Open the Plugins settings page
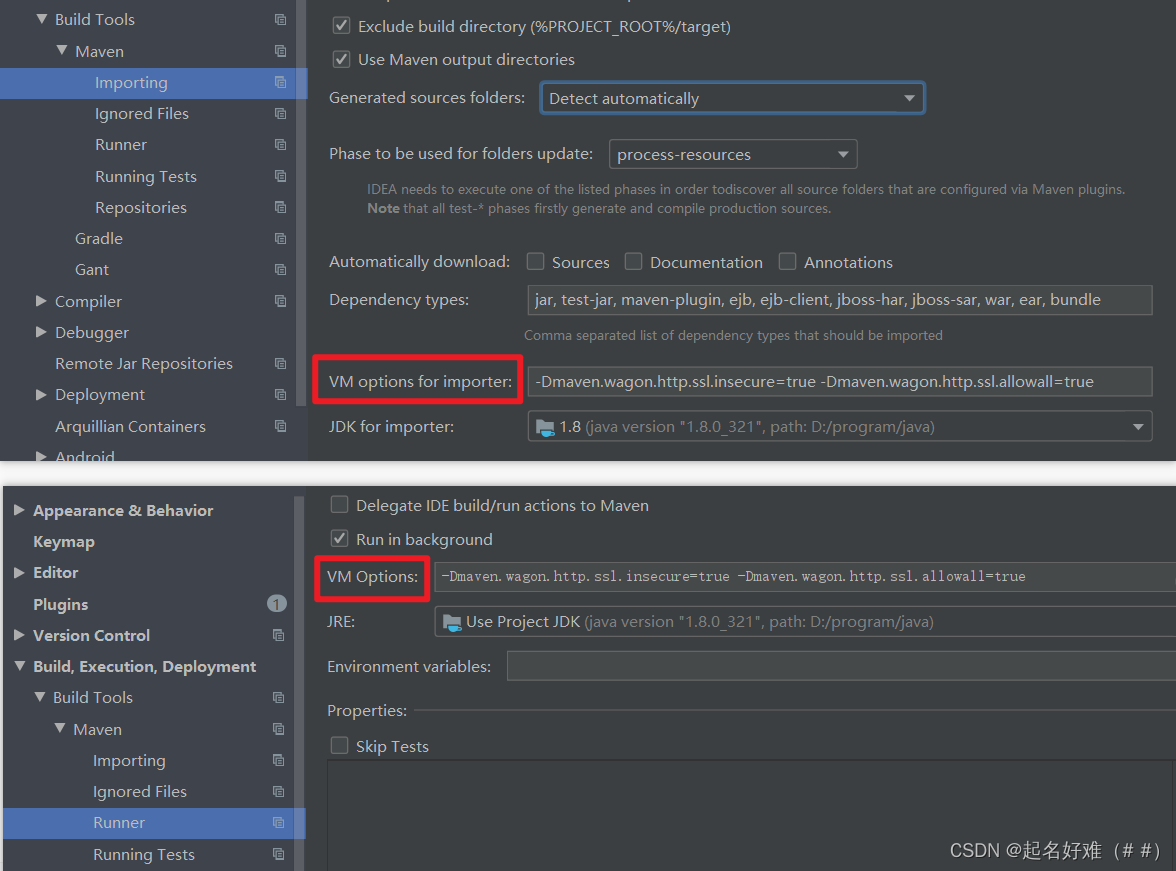 click(x=60, y=604)
